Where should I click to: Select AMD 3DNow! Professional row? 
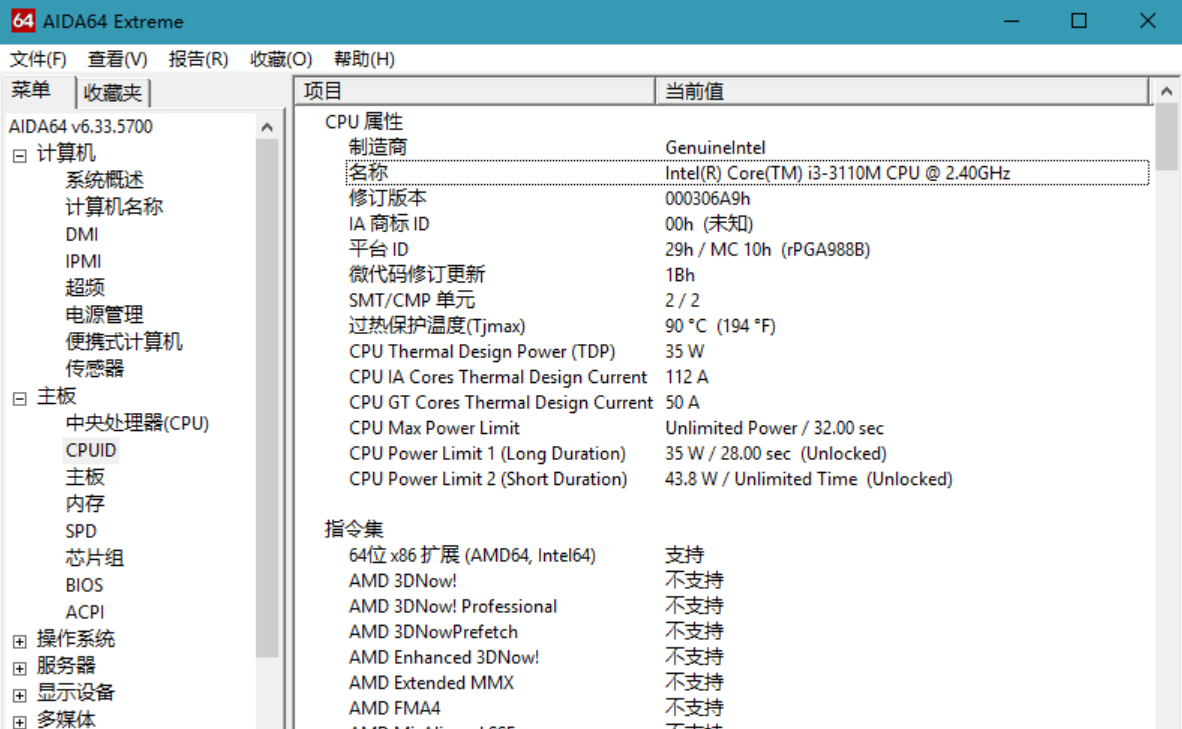tap(748, 606)
